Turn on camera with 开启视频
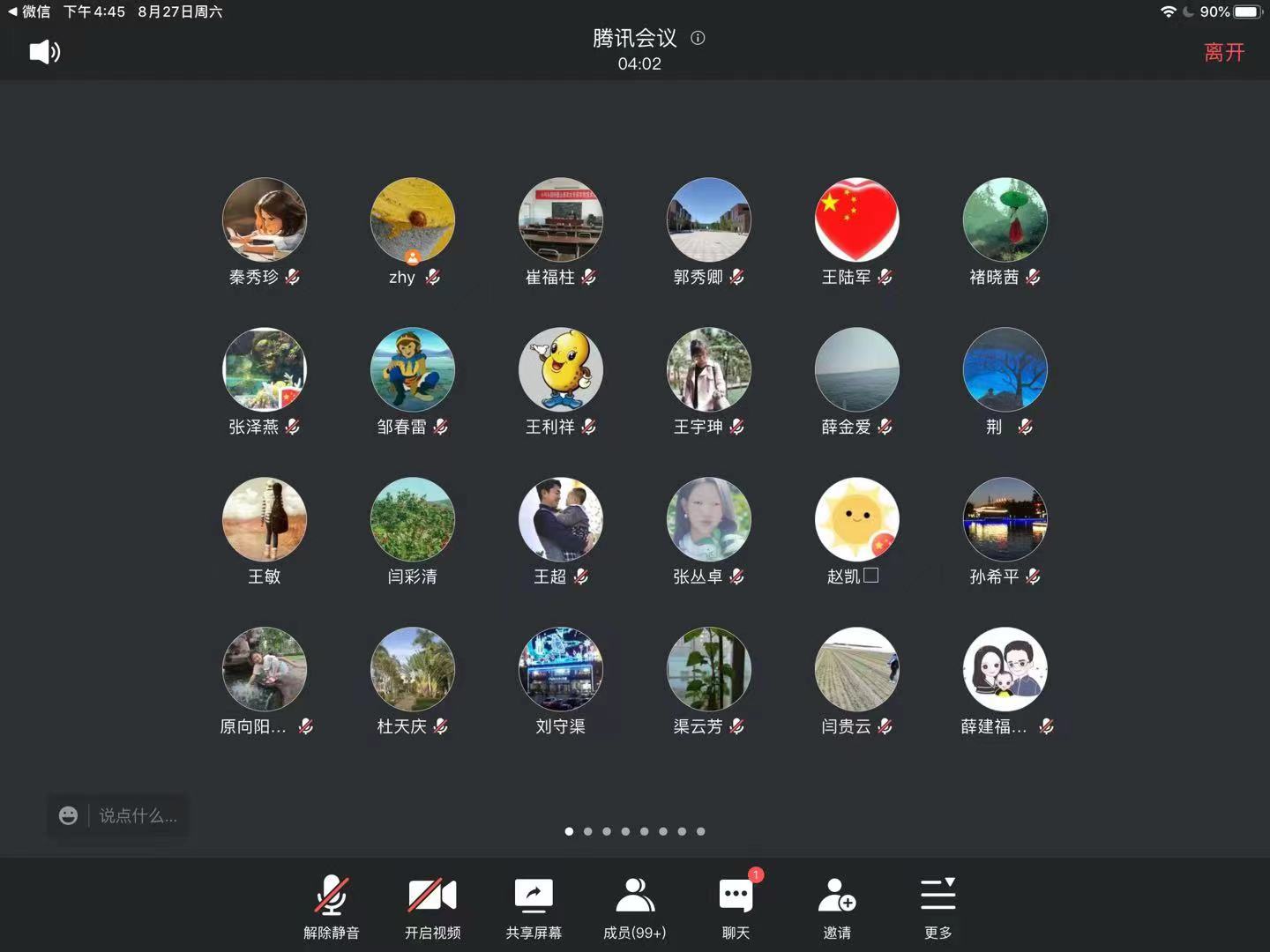 pos(432,907)
